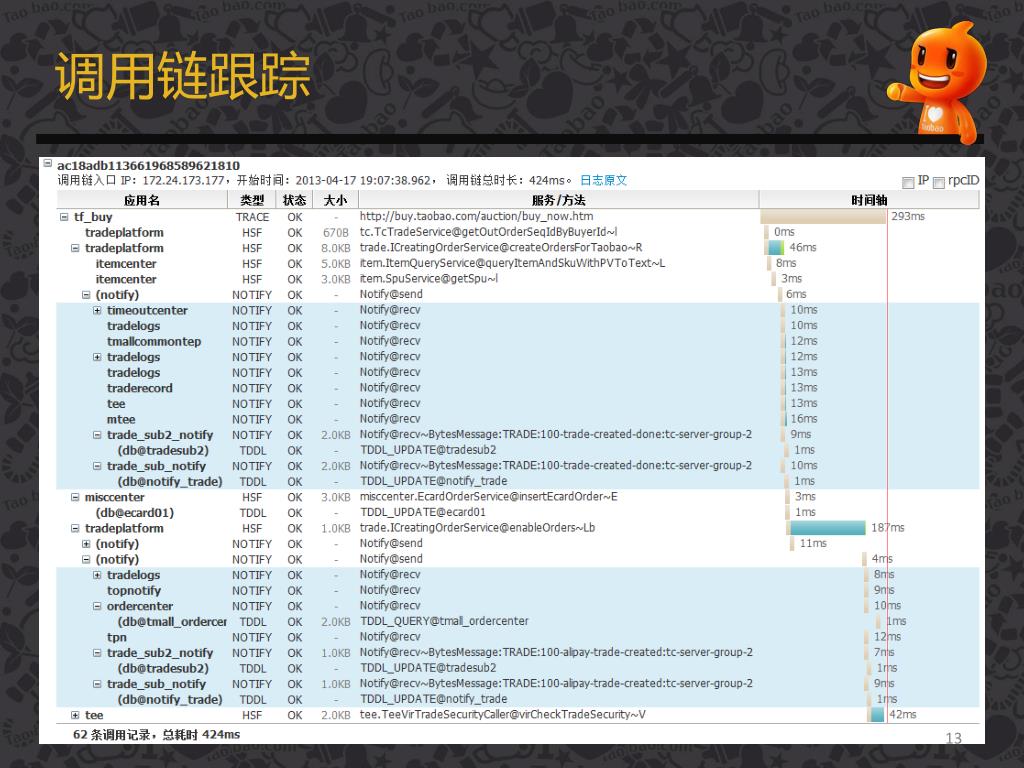Select the 5.0KB size cell
1024x768 pixels.
[x=336, y=264]
